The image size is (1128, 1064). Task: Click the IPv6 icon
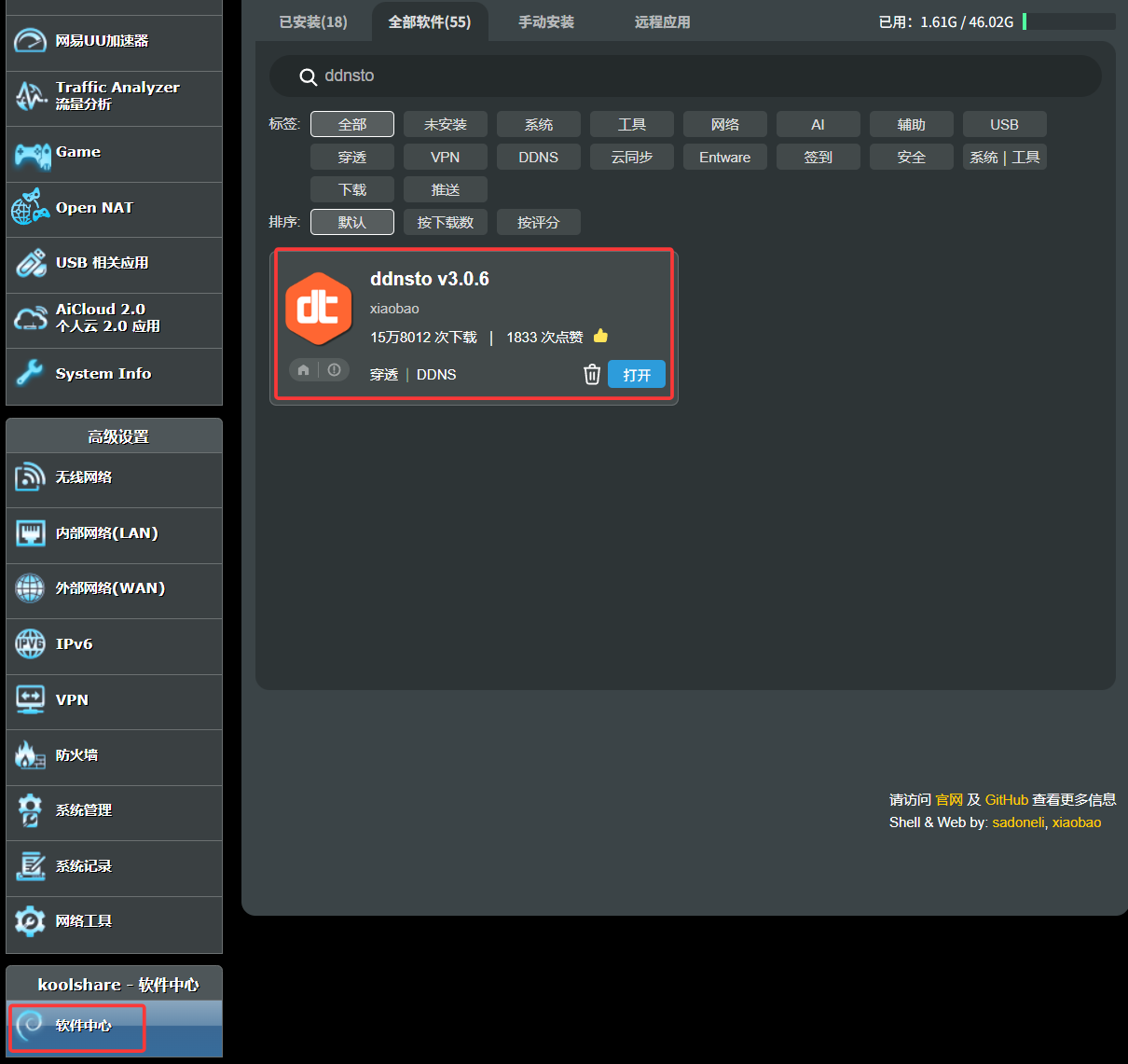30,643
